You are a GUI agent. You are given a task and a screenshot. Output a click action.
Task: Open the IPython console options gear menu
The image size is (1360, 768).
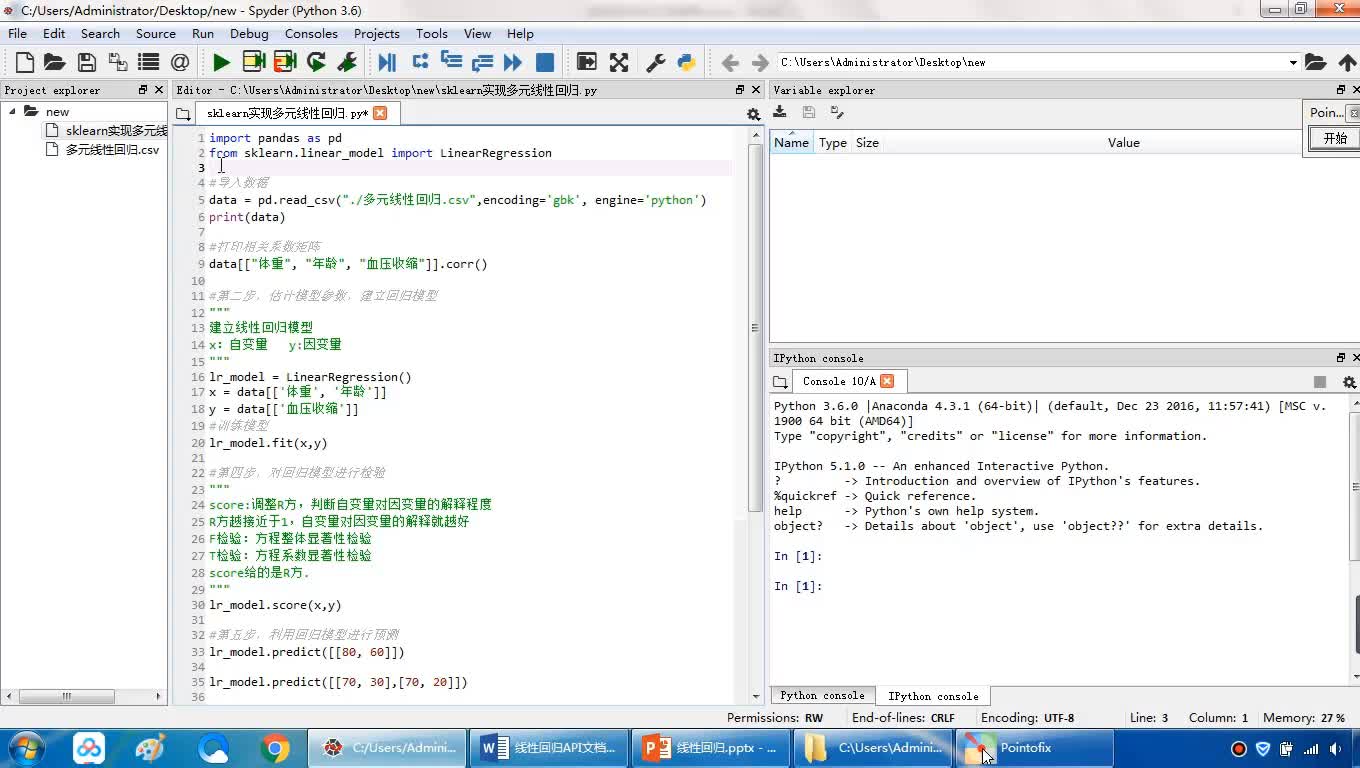[1349, 382]
